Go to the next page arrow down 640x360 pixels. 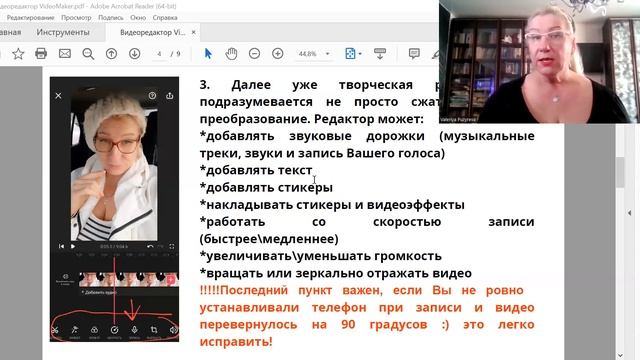pyautogui.click(x=135, y=53)
